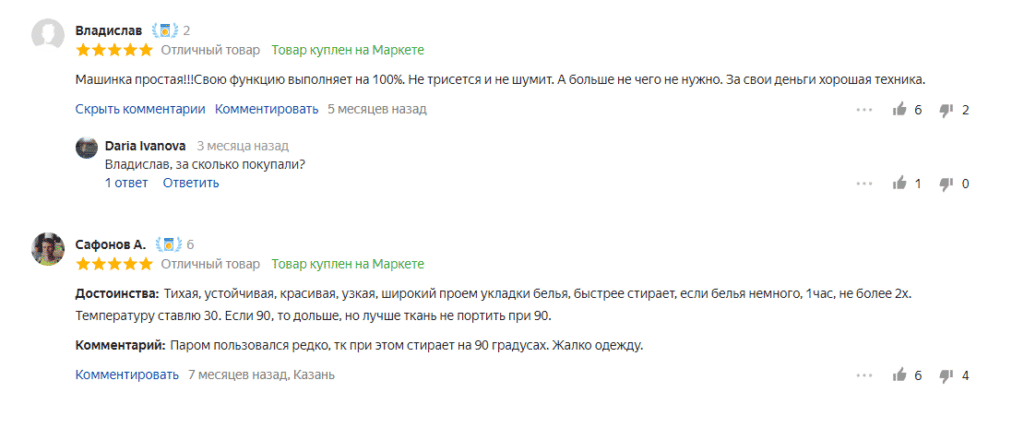Thumbs down Daria Ivanova's comment

[945, 184]
